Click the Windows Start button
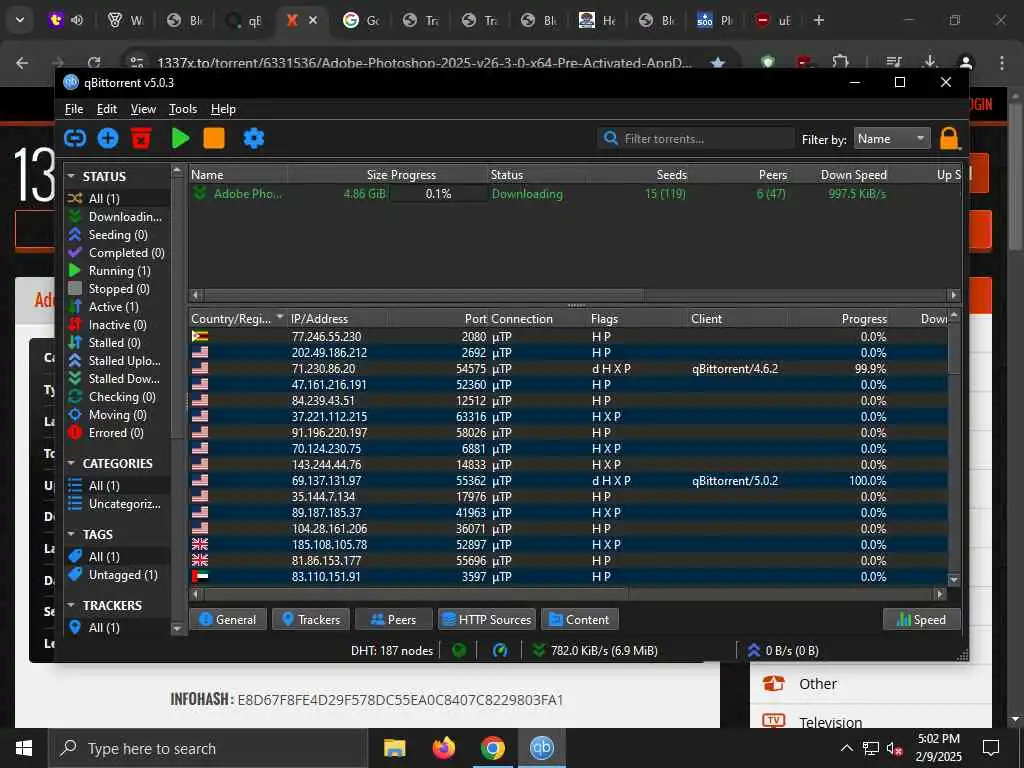 (24, 748)
